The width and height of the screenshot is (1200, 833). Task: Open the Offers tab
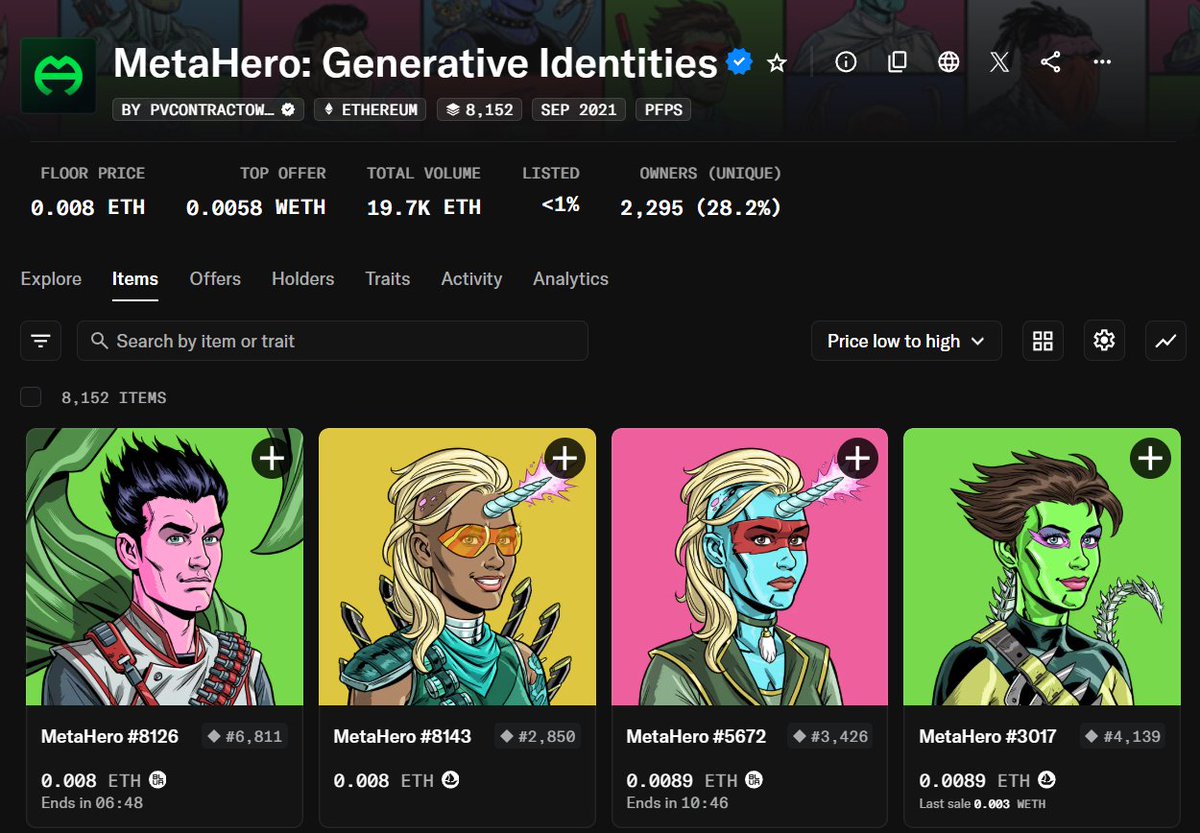[x=215, y=279]
